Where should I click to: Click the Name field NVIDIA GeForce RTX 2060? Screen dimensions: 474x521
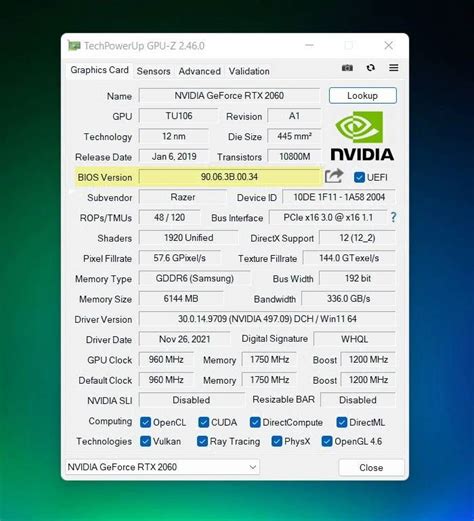tap(229, 96)
